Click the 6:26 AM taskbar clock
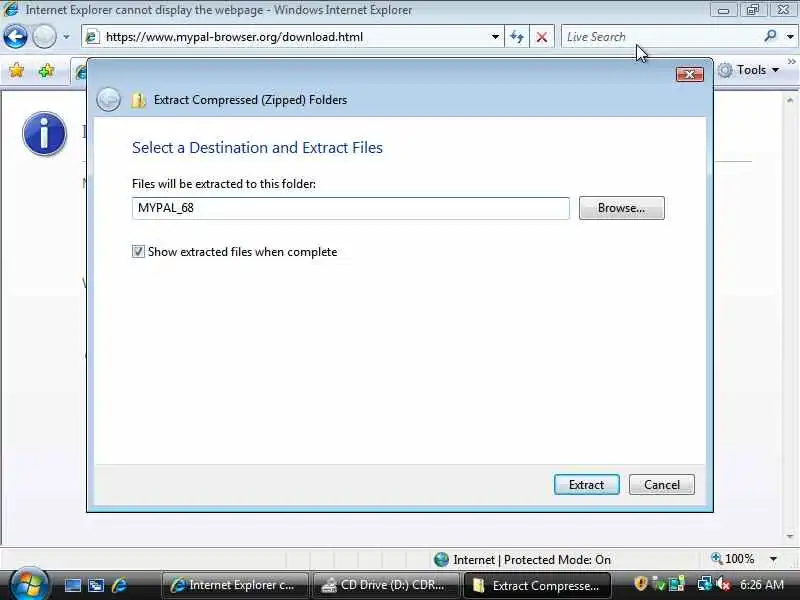Image resolution: width=800 pixels, height=600 pixels. pyautogui.click(x=761, y=585)
